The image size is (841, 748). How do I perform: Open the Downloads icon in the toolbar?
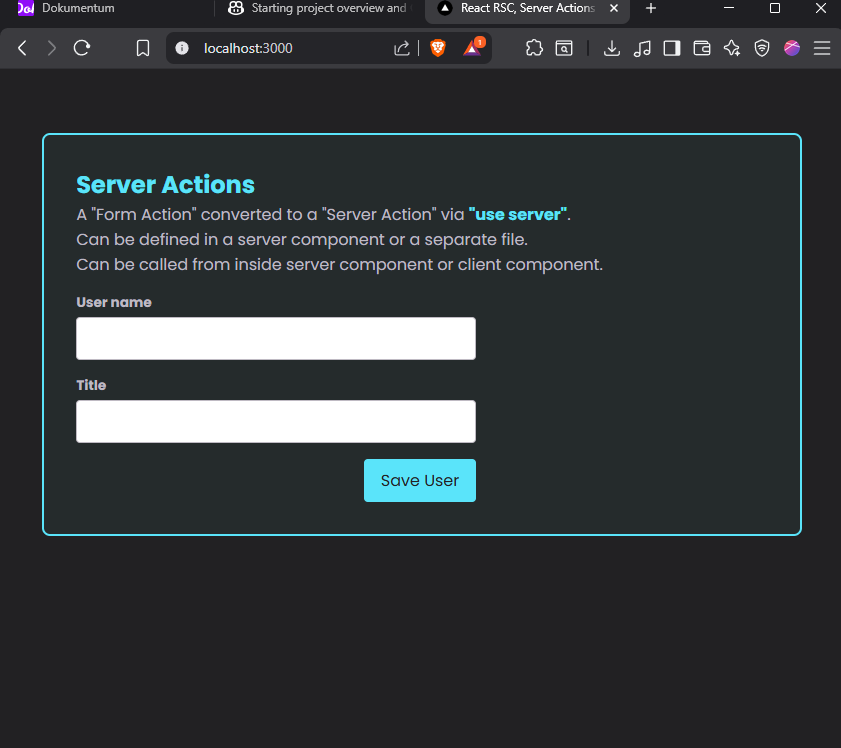coord(612,47)
